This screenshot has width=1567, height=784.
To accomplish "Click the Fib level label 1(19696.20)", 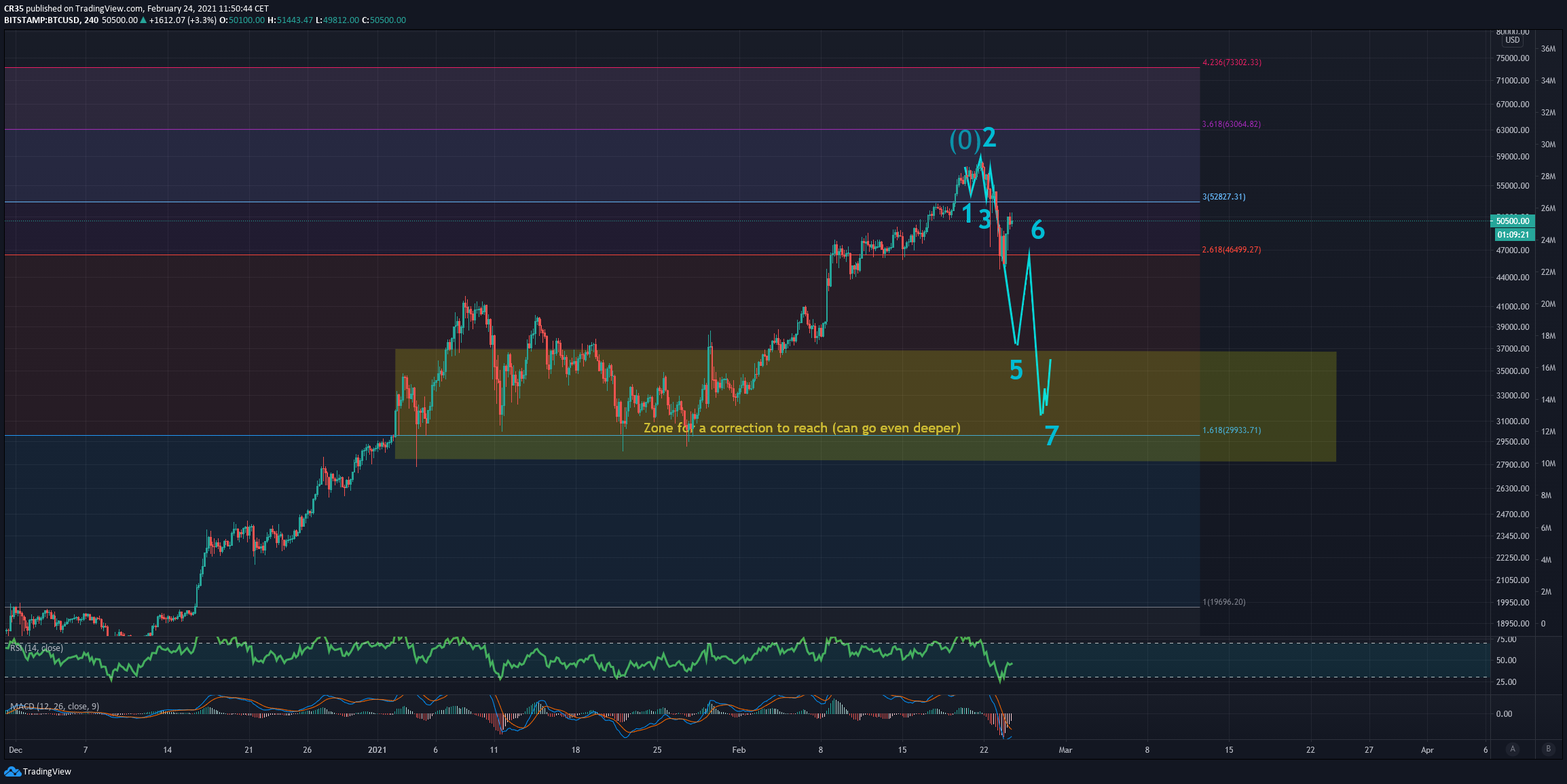I will tap(1224, 602).
